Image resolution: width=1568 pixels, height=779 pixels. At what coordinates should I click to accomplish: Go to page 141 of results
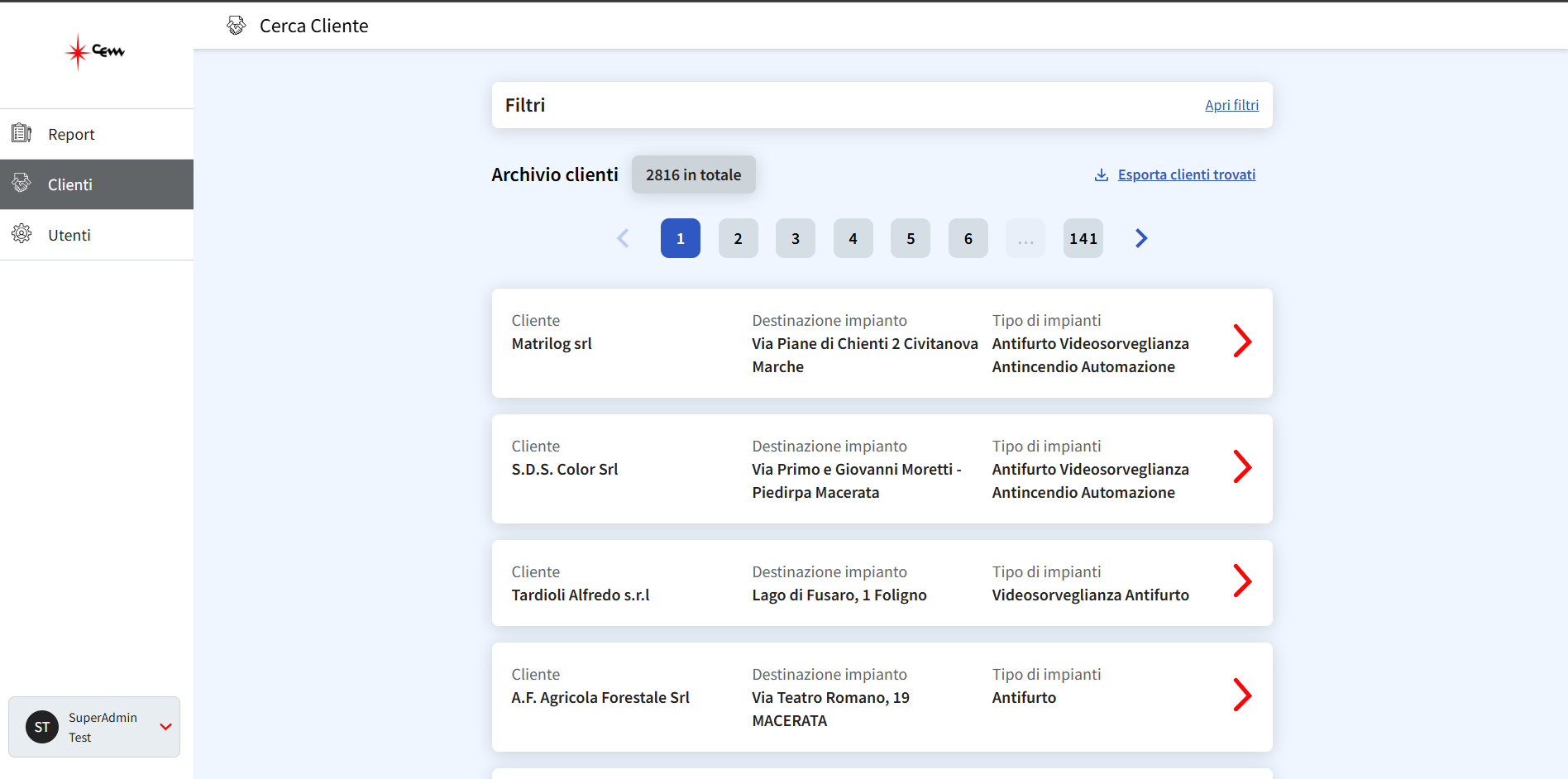tap(1083, 238)
